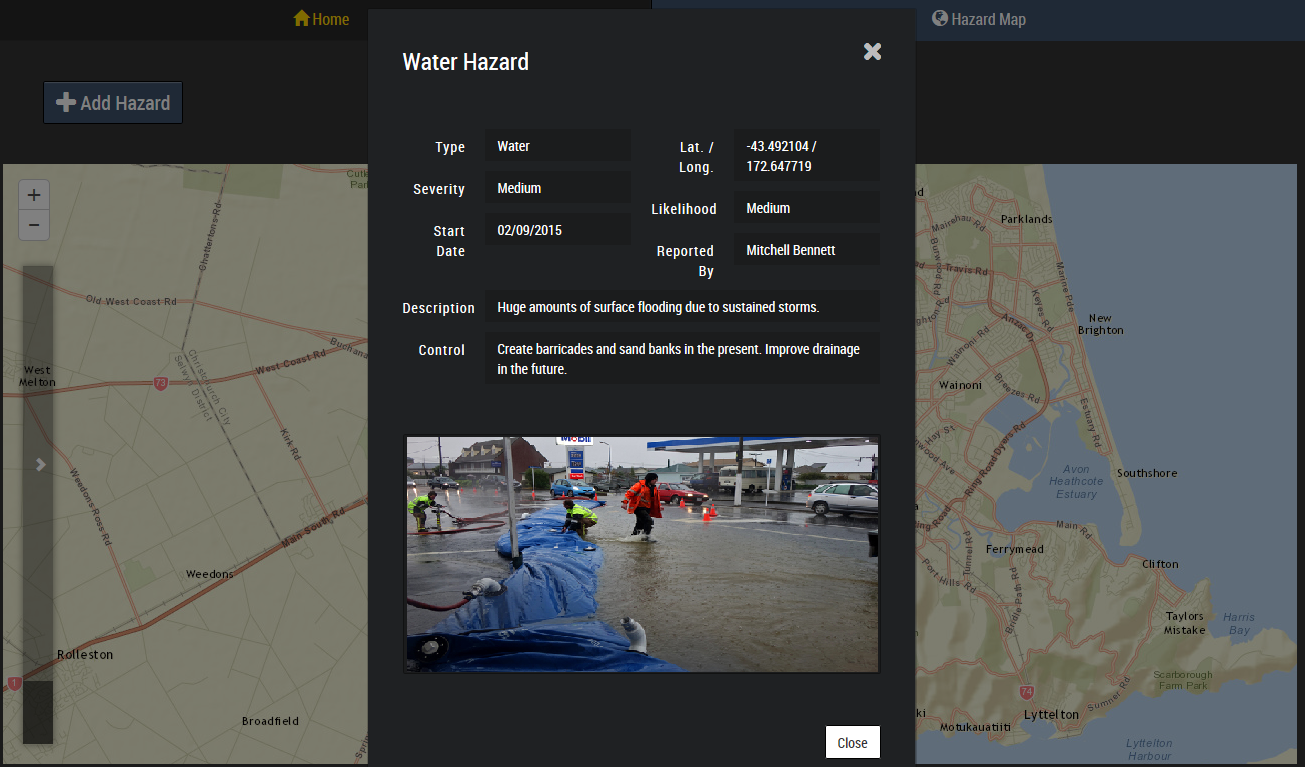Select the Start Date field 02/09/2015
The width and height of the screenshot is (1305, 767).
click(557, 230)
